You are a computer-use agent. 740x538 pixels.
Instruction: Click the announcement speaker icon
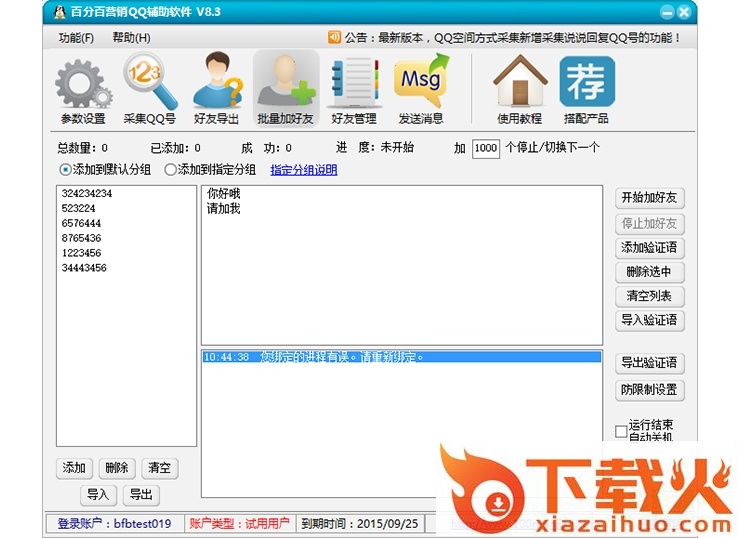point(335,37)
